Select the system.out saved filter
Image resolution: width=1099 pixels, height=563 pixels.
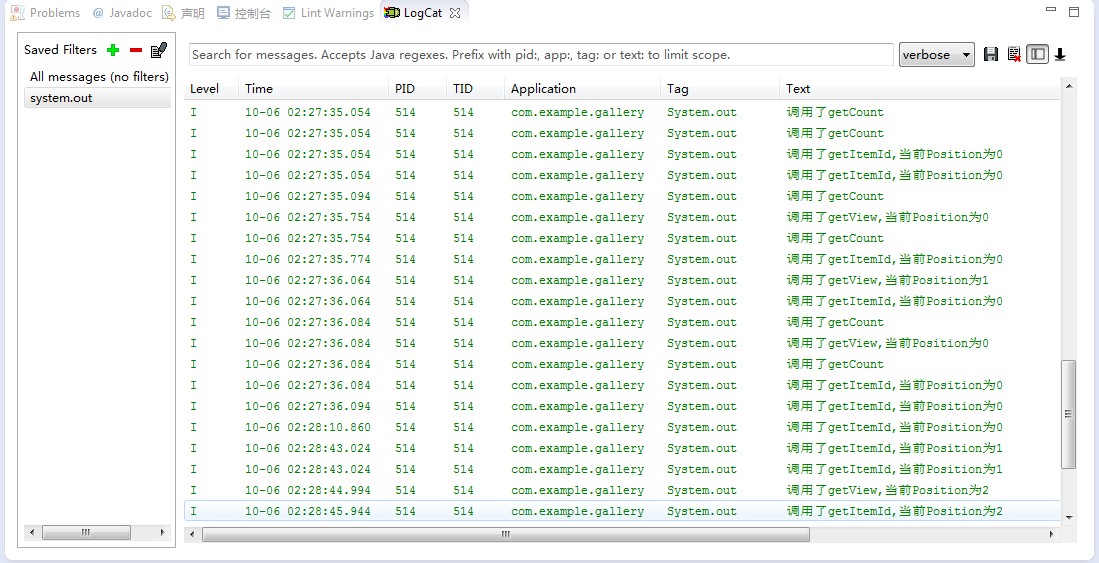pyautogui.click(x=97, y=98)
